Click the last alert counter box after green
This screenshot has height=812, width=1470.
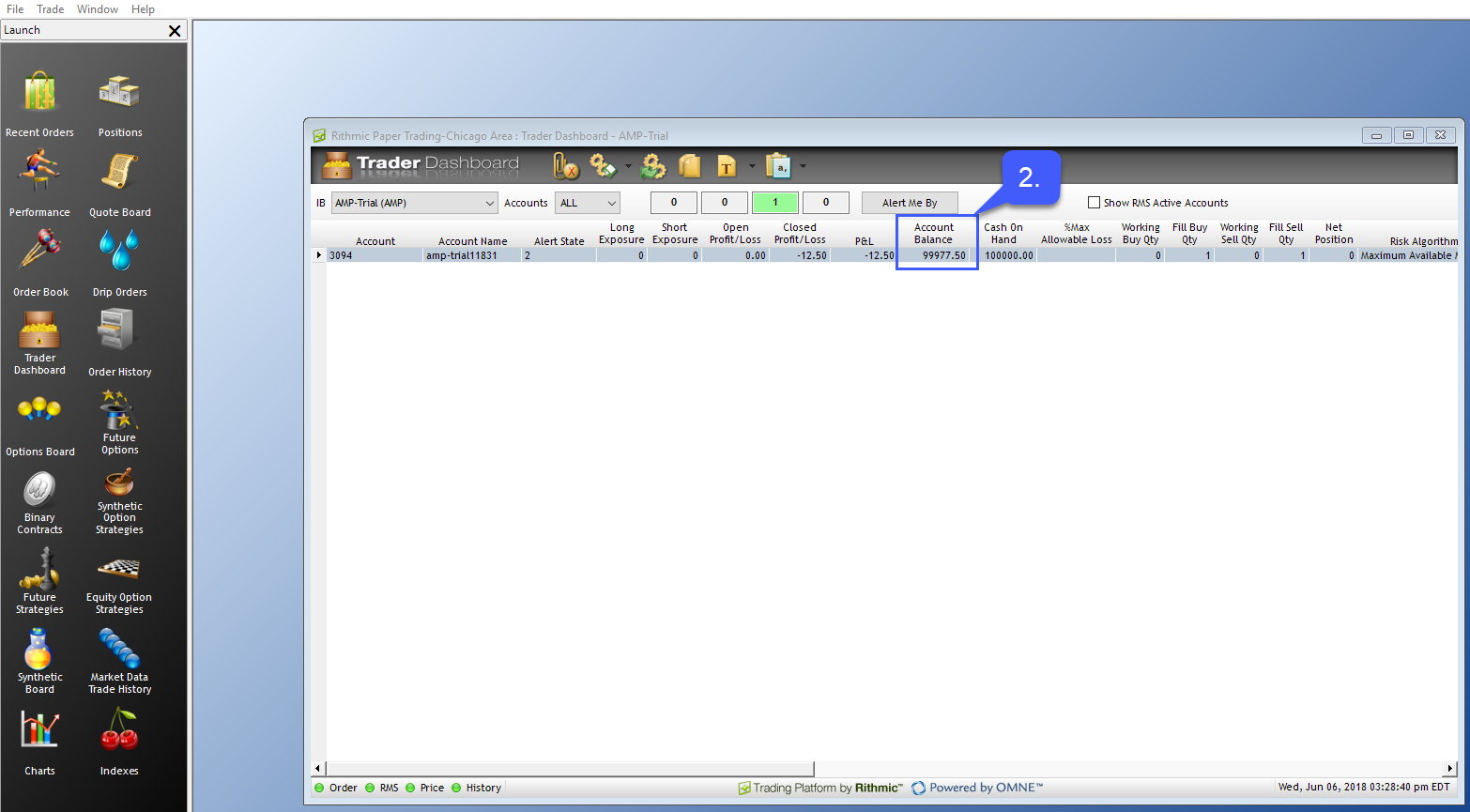826,203
